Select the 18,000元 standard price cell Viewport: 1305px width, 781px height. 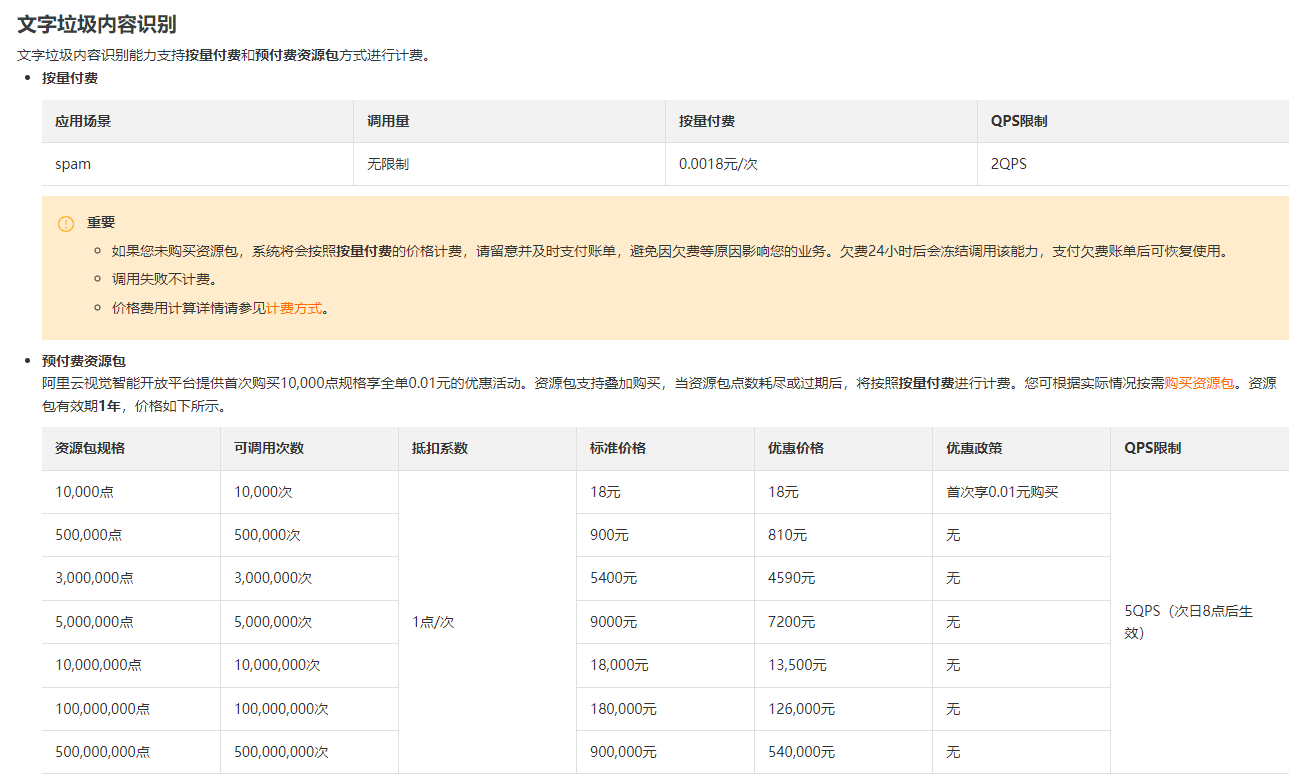666,665
